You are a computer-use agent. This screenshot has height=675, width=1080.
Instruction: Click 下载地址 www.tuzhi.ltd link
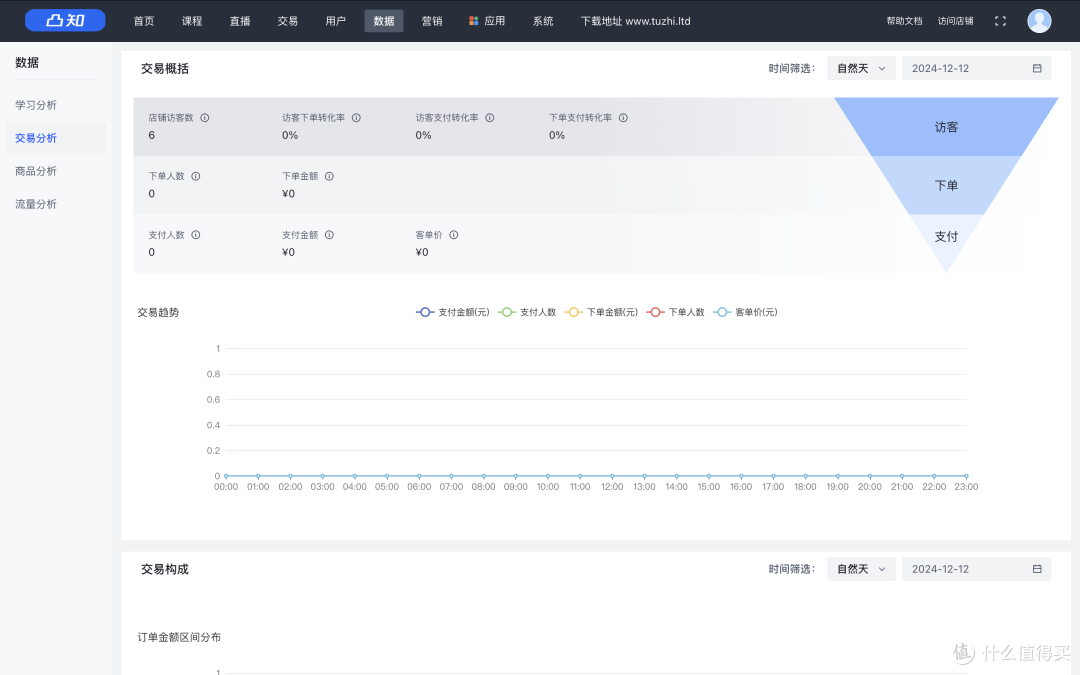pos(635,21)
